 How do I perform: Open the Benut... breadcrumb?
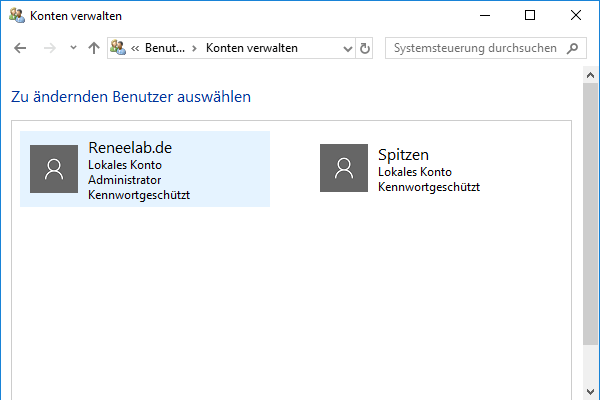[165, 48]
